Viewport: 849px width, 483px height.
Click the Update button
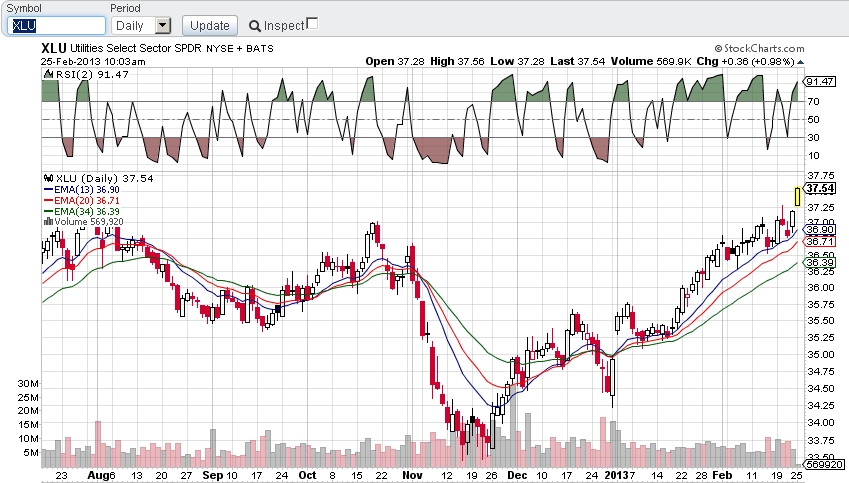click(210, 25)
